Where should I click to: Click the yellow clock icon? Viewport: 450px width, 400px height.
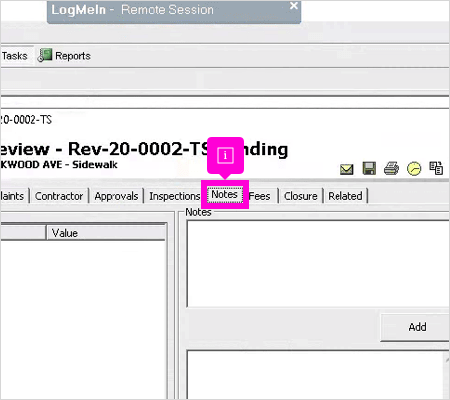click(x=414, y=169)
